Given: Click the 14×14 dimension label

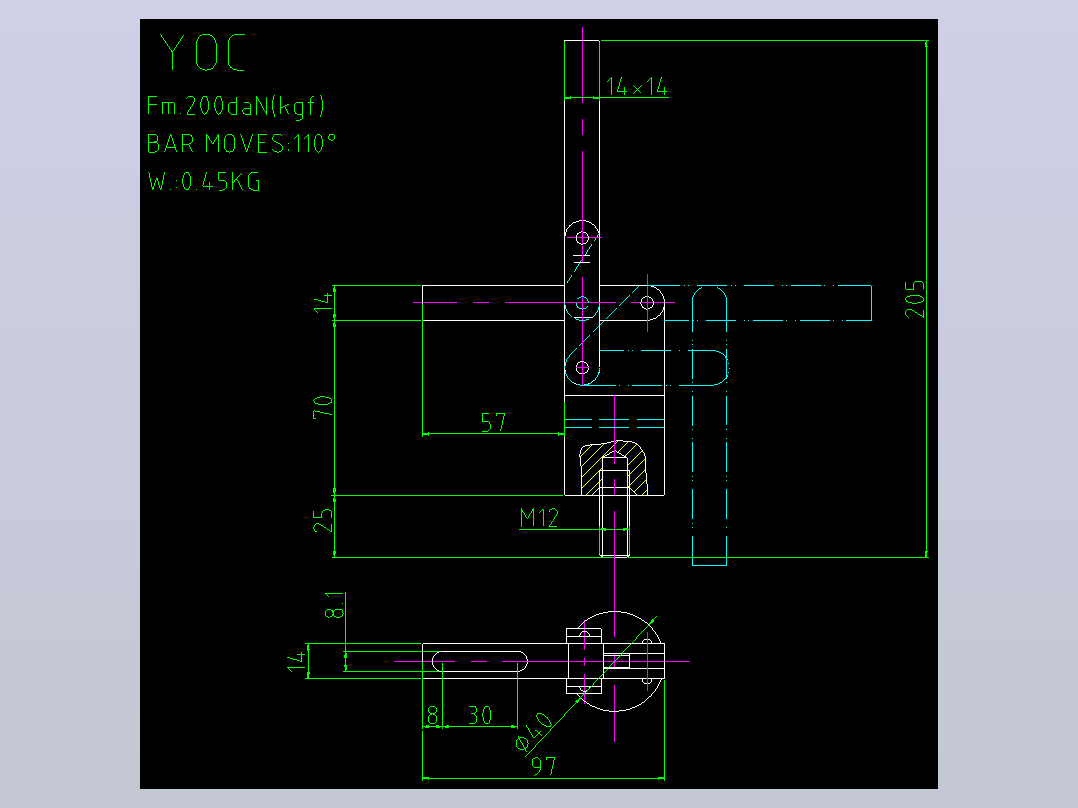Looking at the screenshot, I should coord(636,87).
